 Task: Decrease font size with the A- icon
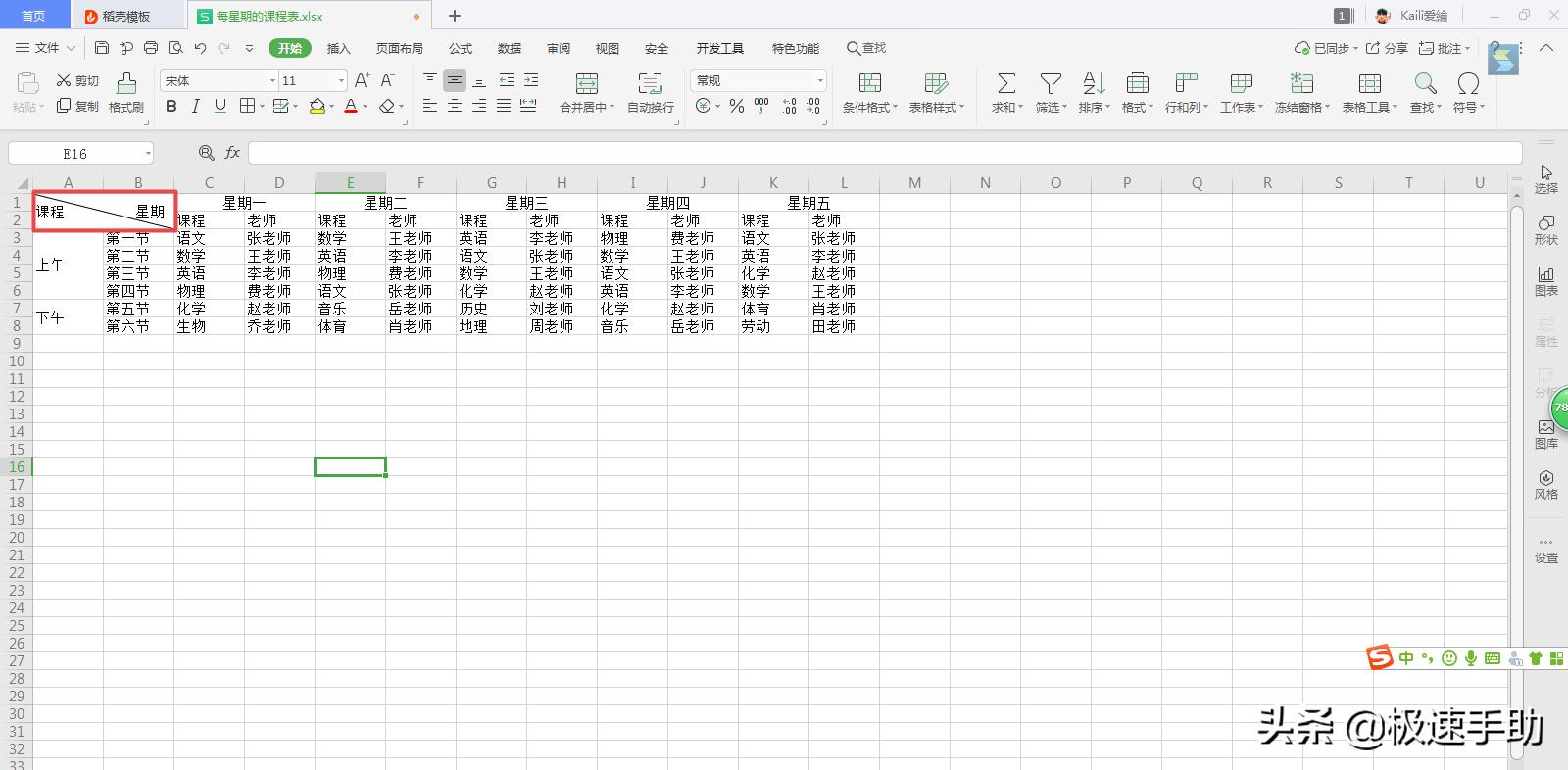click(387, 80)
